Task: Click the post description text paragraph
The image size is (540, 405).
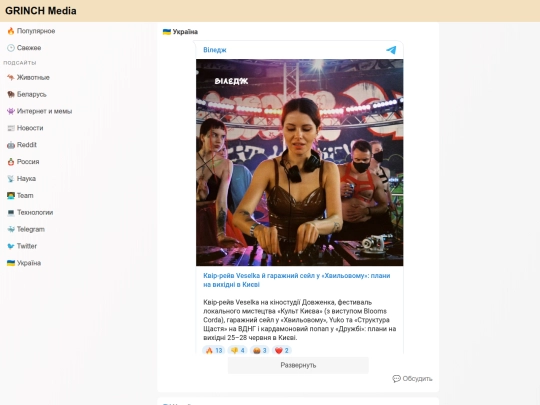Action: [x=300, y=320]
